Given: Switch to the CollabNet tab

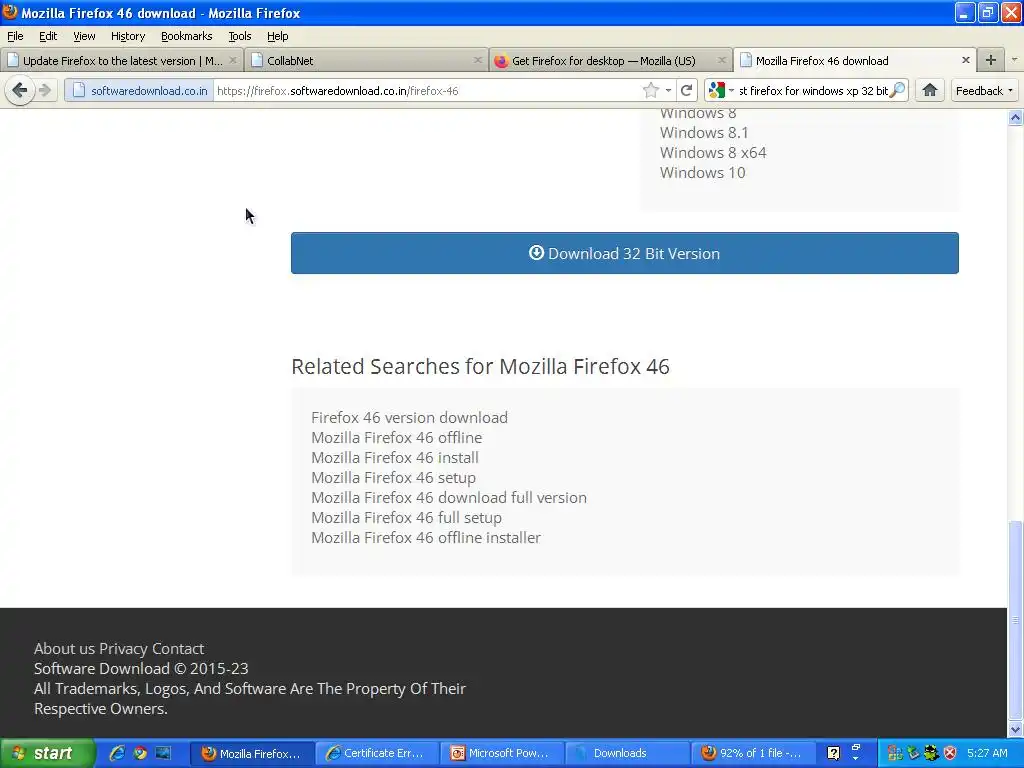Looking at the screenshot, I should pos(366,60).
